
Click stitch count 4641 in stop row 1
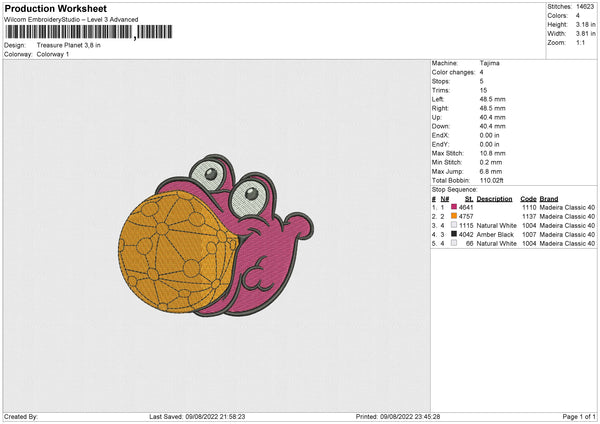click(x=466, y=207)
